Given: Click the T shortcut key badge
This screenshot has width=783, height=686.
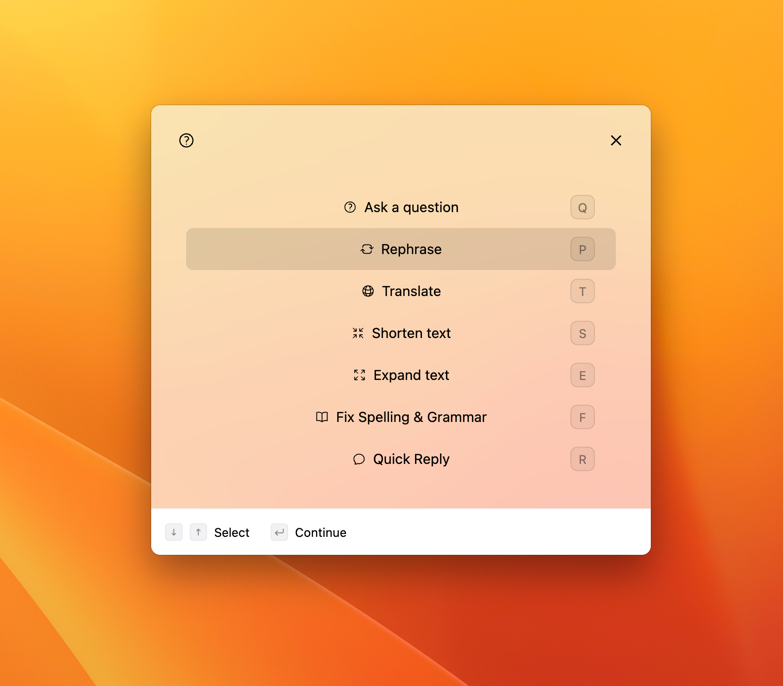Looking at the screenshot, I should (582, 291).
